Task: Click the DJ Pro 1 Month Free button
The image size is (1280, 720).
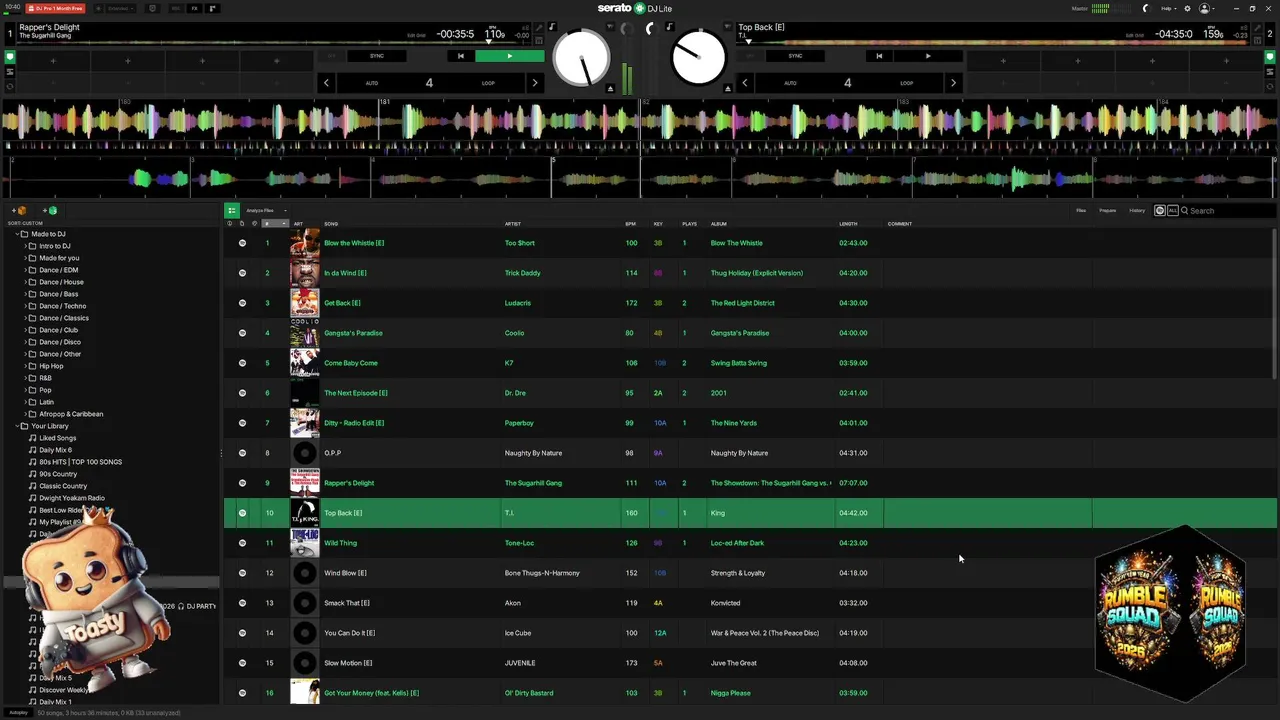Action: tap(55, 8)
